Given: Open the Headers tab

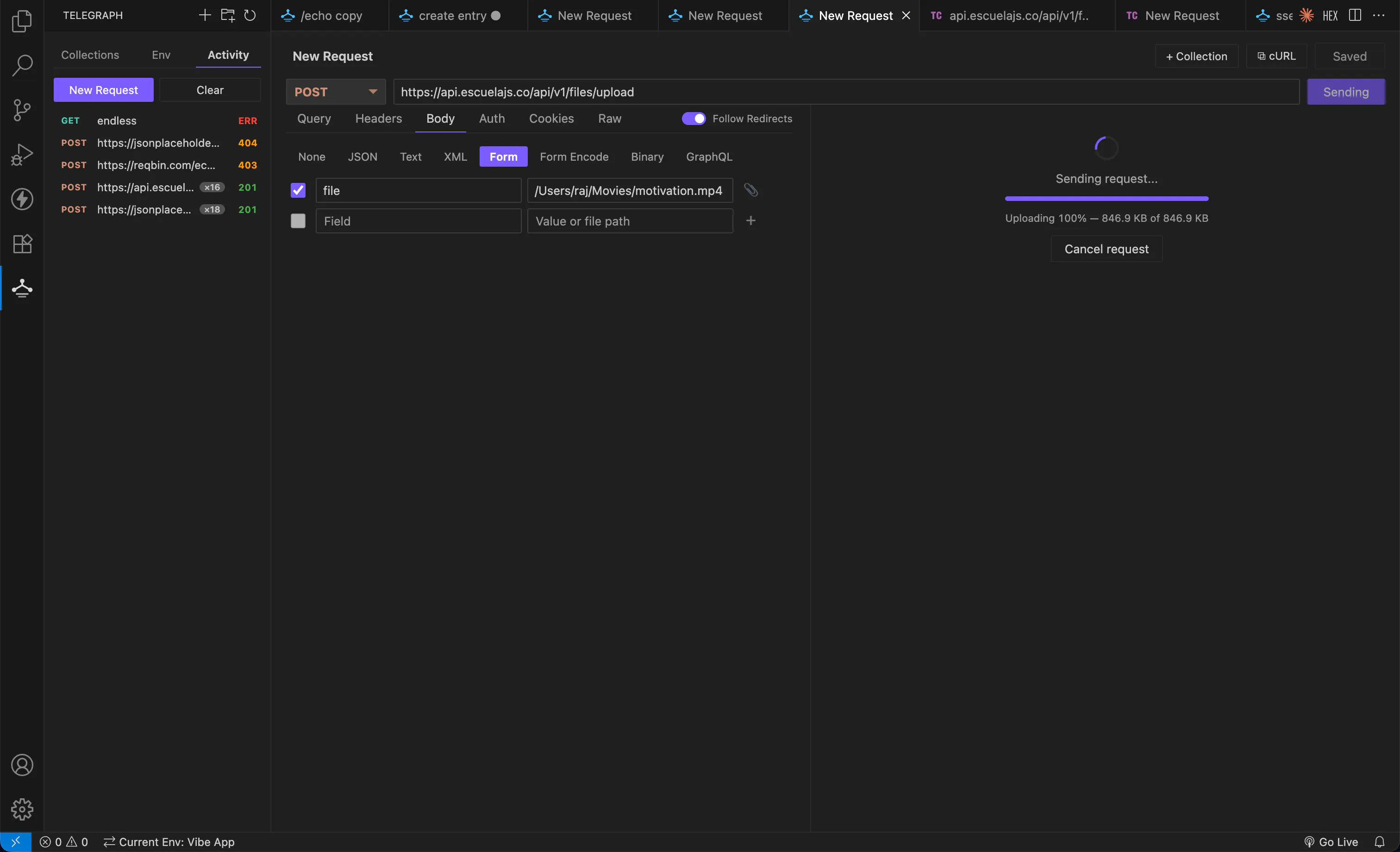Looking at the screenshot, I should click(378, 118).
